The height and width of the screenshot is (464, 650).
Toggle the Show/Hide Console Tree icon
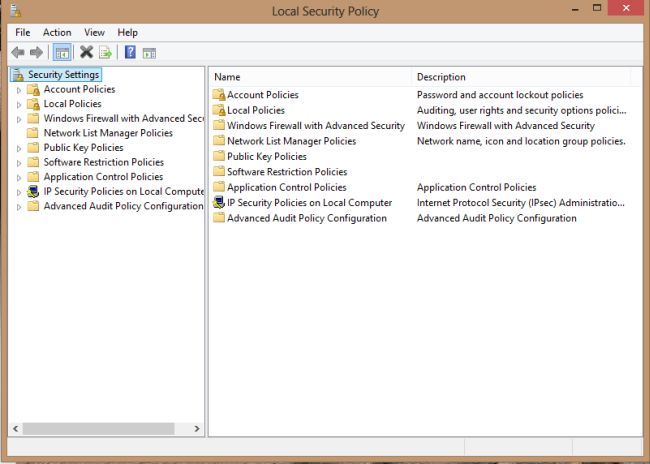62,53
